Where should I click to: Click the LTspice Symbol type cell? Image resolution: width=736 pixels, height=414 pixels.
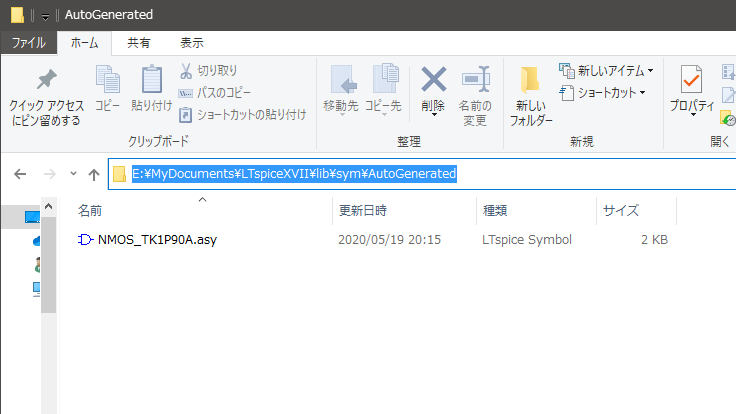click(527, 240)
